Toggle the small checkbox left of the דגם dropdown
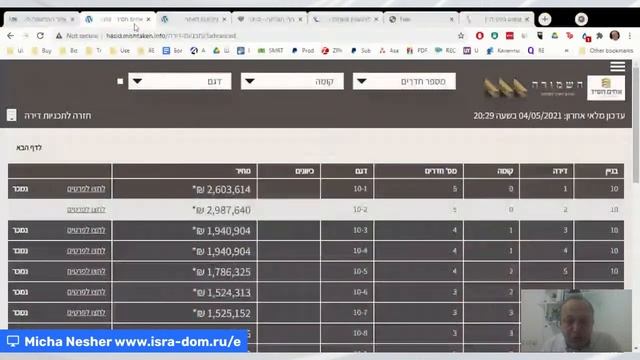 click(120, 81)
